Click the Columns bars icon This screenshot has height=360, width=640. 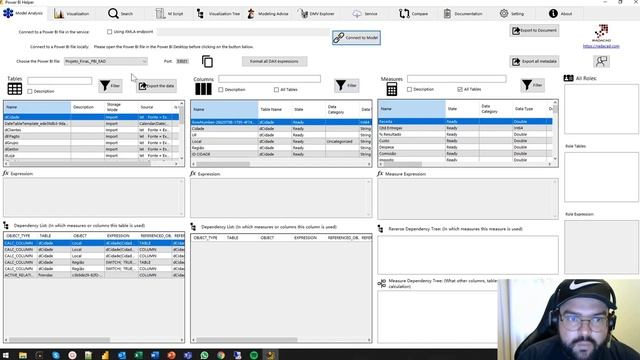(203, 89)
